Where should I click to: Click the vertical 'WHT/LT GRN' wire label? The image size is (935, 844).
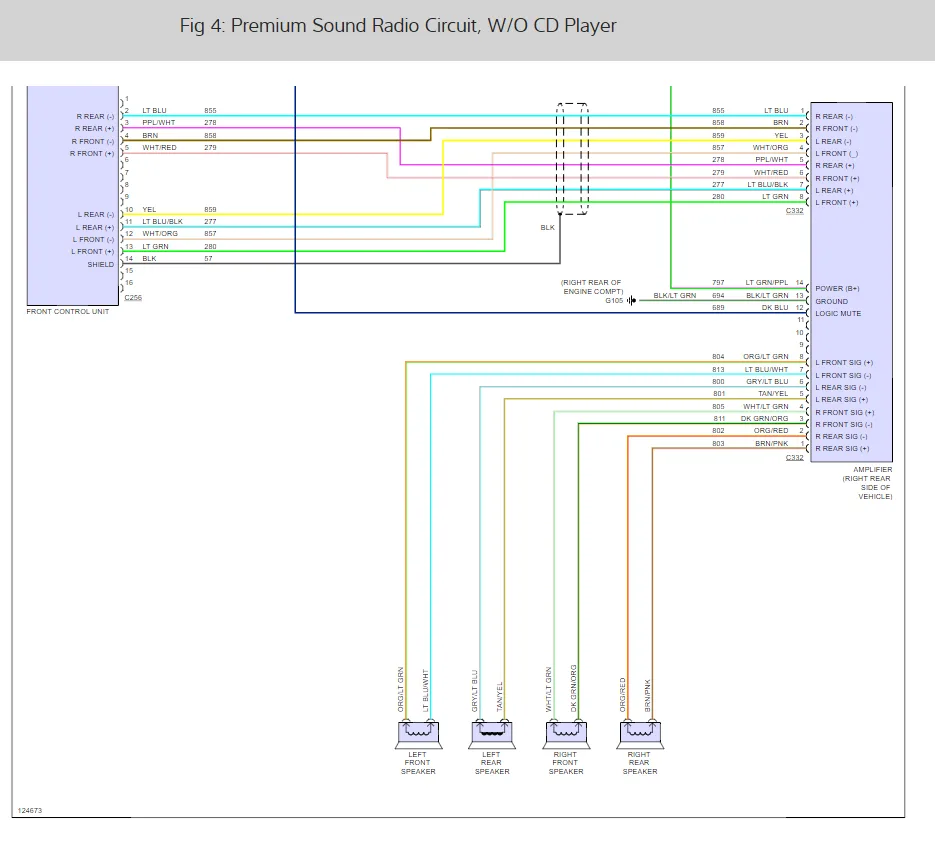click(x=549, y=690)
